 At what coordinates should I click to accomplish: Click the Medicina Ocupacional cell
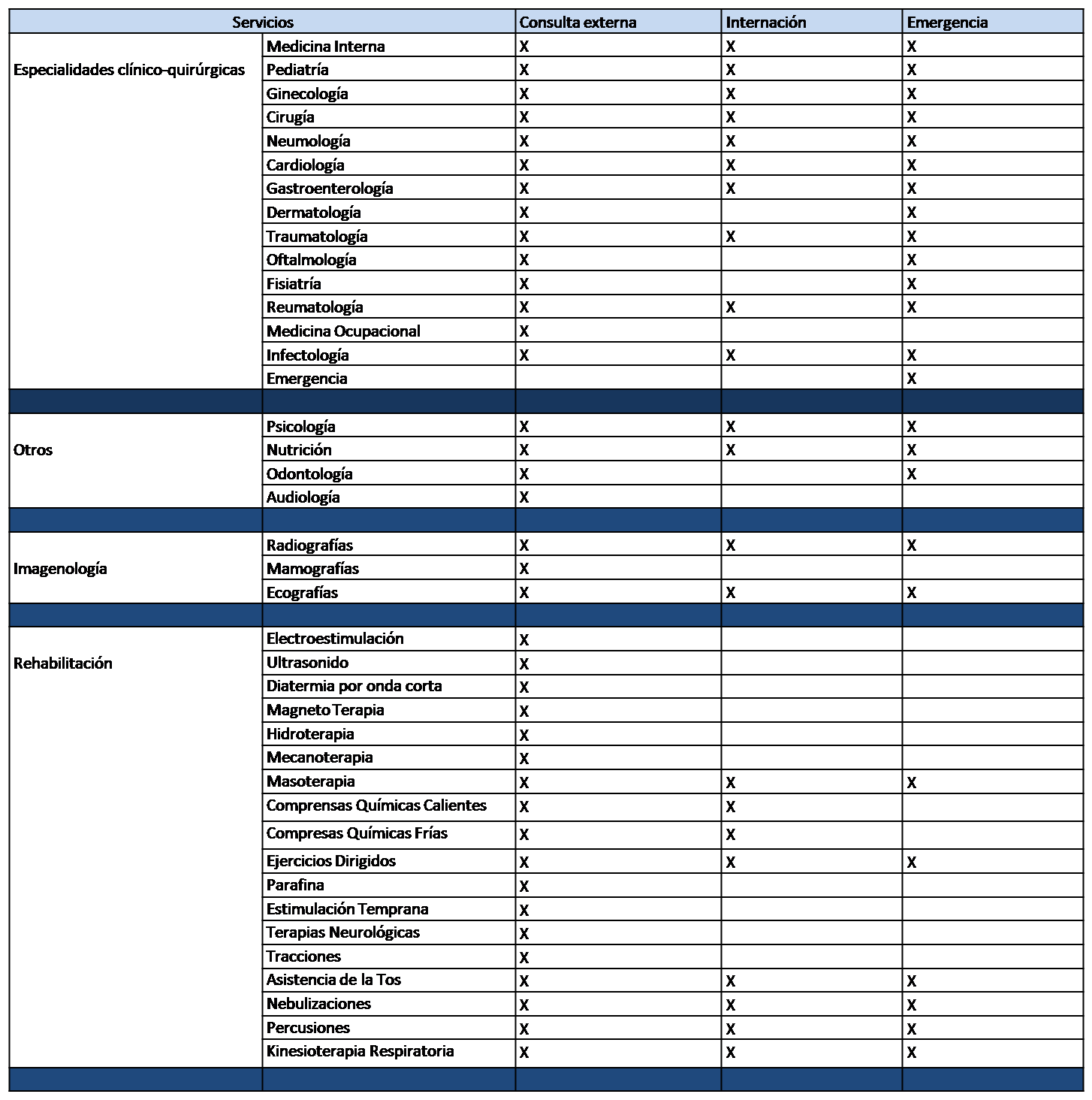click(343, 331)
